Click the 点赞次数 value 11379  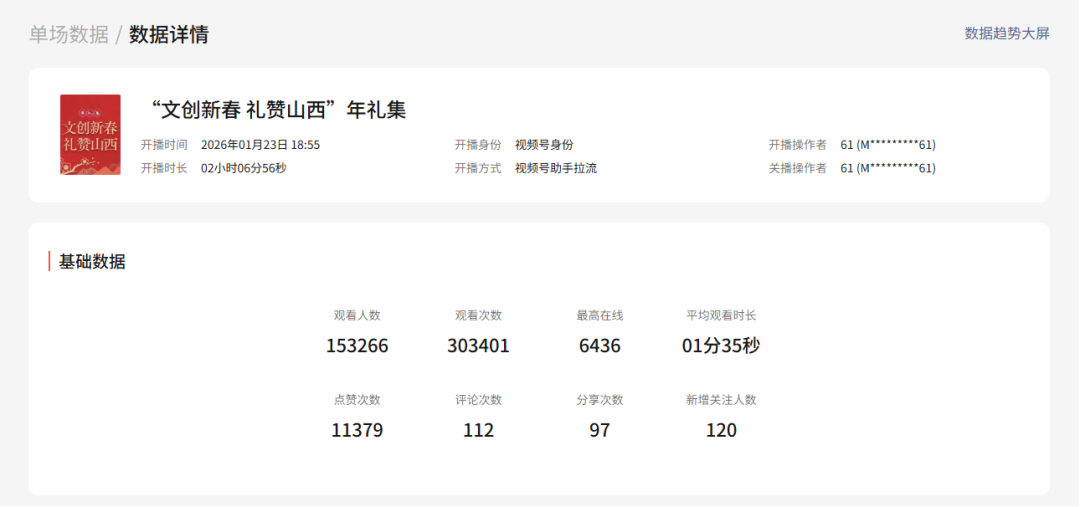tap(357, 430)
